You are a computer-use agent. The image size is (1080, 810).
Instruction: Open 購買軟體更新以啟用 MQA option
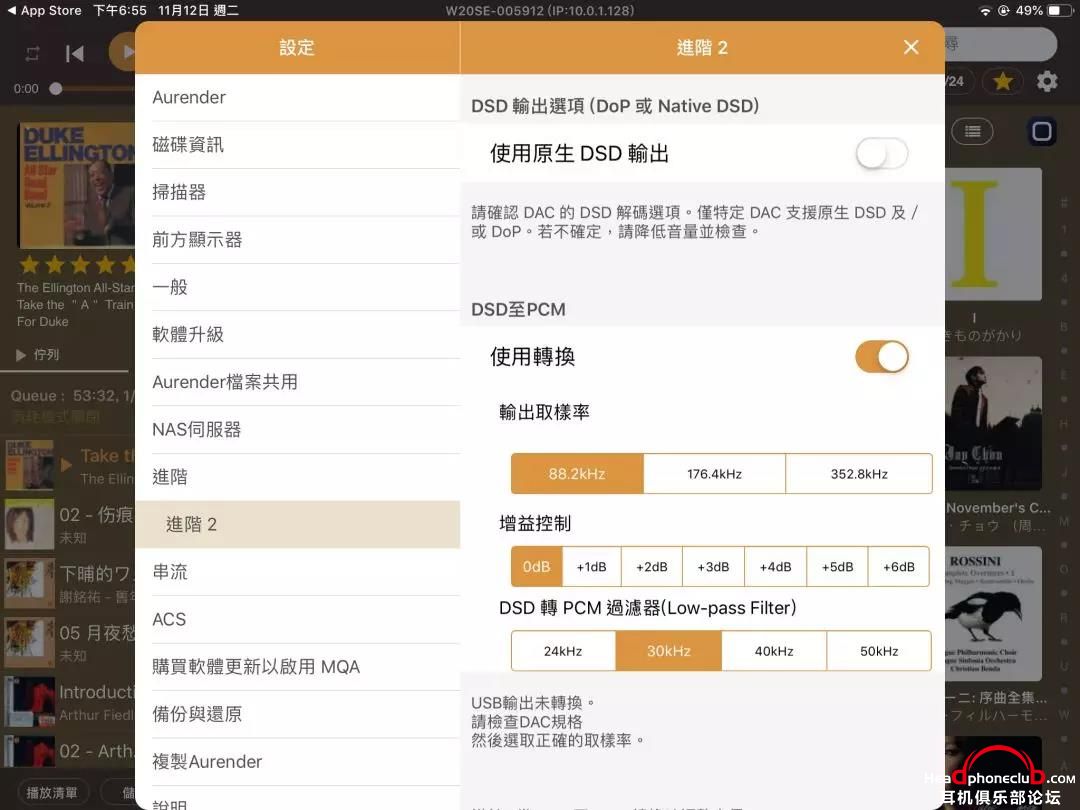(298, 667)
